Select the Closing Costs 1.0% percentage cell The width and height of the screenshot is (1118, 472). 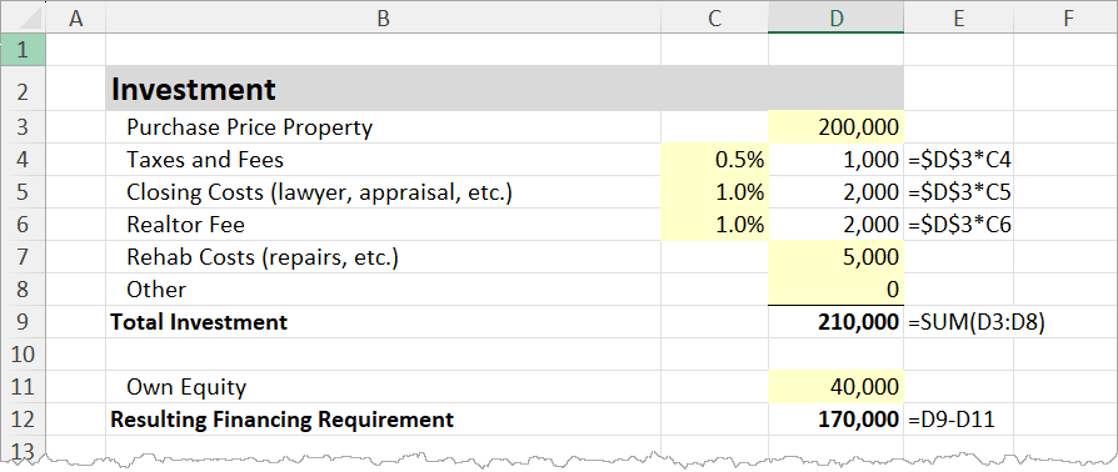tap(714, 192)
